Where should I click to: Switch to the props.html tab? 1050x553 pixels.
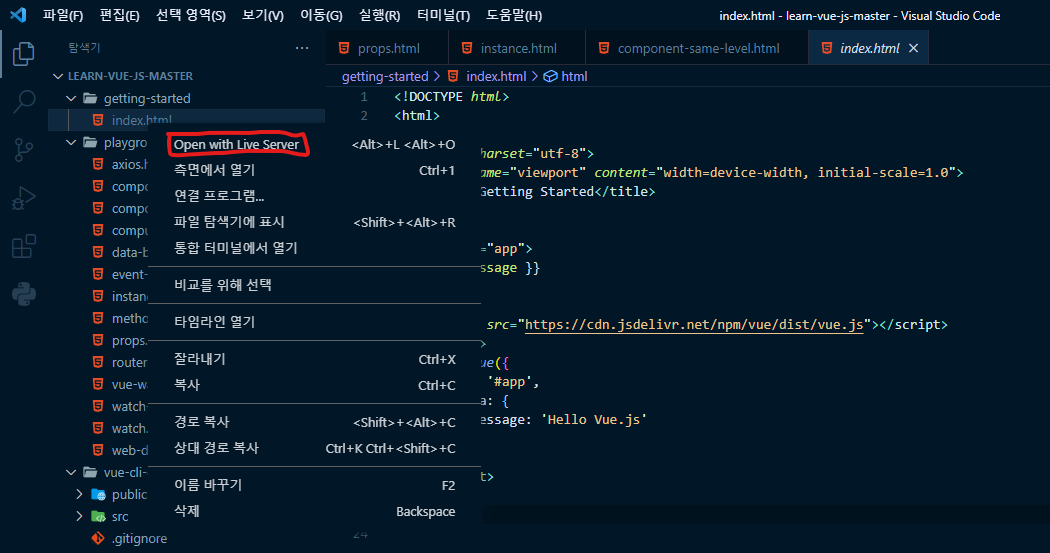tap(387, 48)
